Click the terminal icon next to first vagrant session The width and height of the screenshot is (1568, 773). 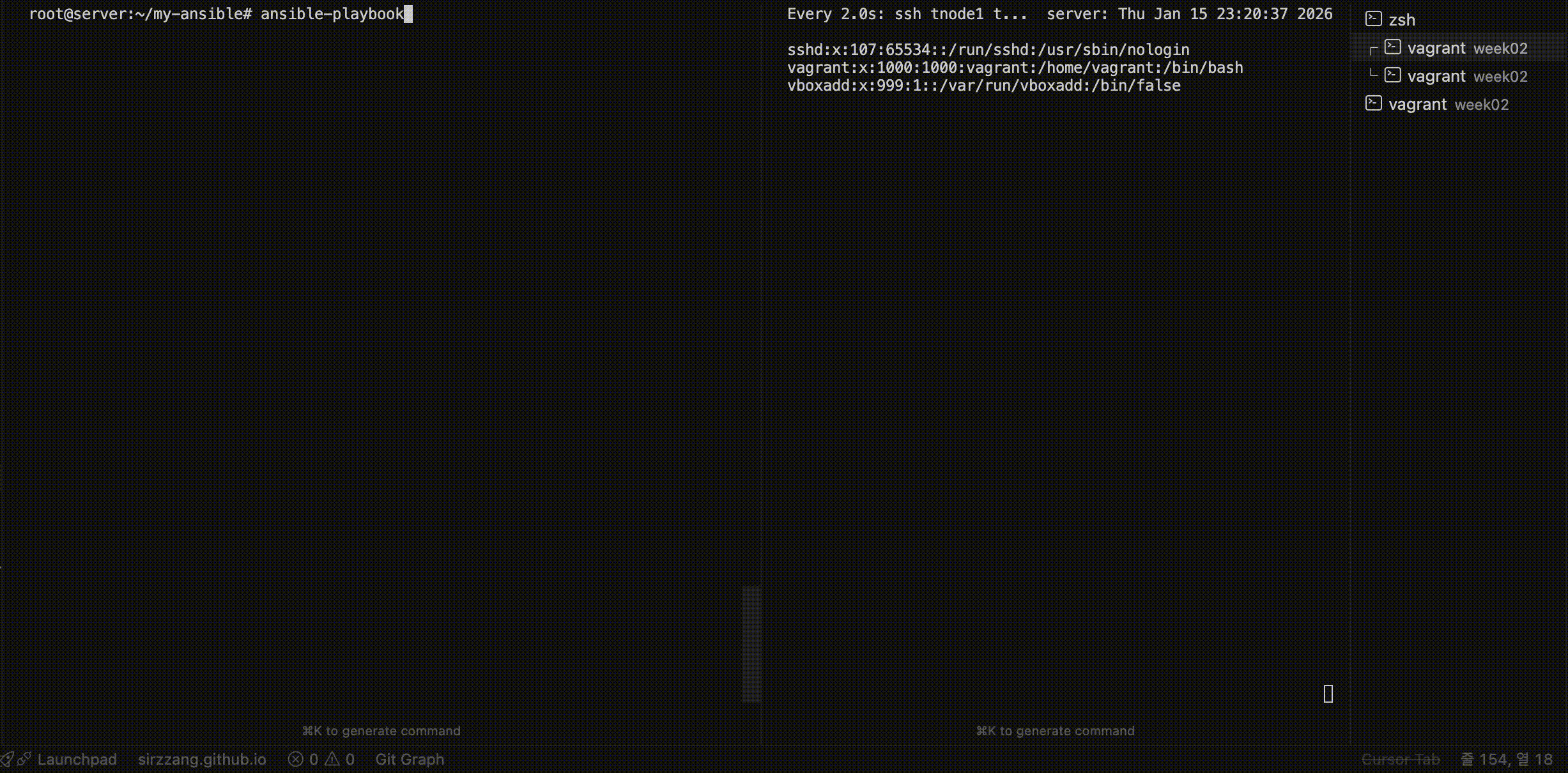[1392, 45]
